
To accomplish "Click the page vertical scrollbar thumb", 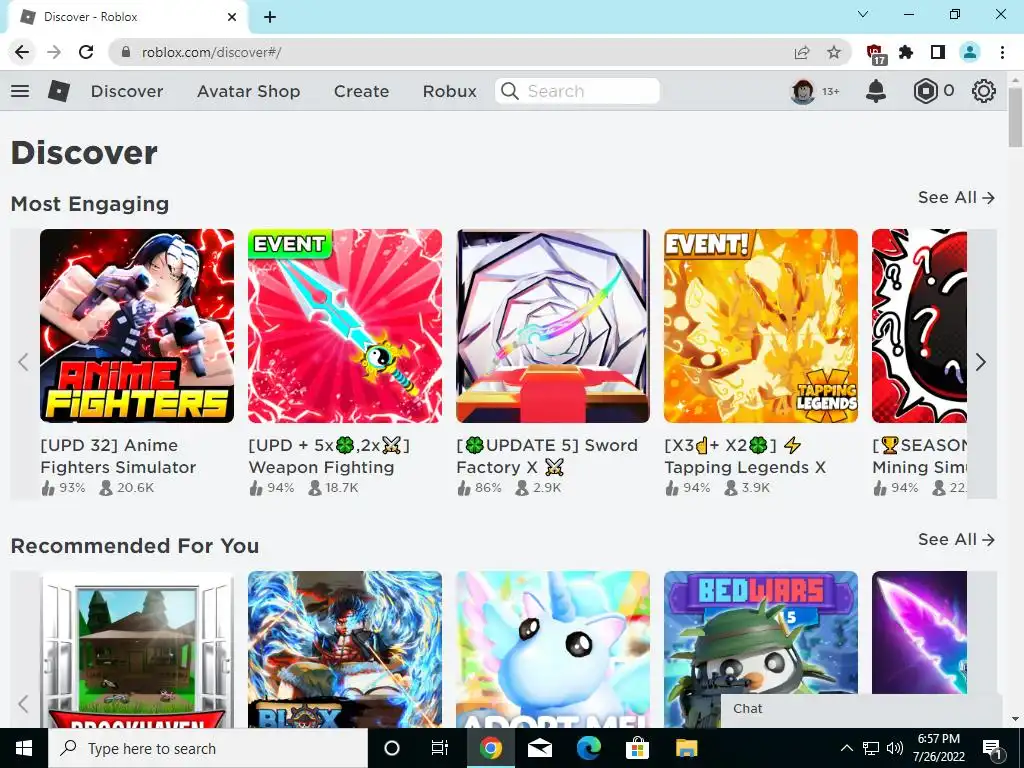I will point(1015,118).
